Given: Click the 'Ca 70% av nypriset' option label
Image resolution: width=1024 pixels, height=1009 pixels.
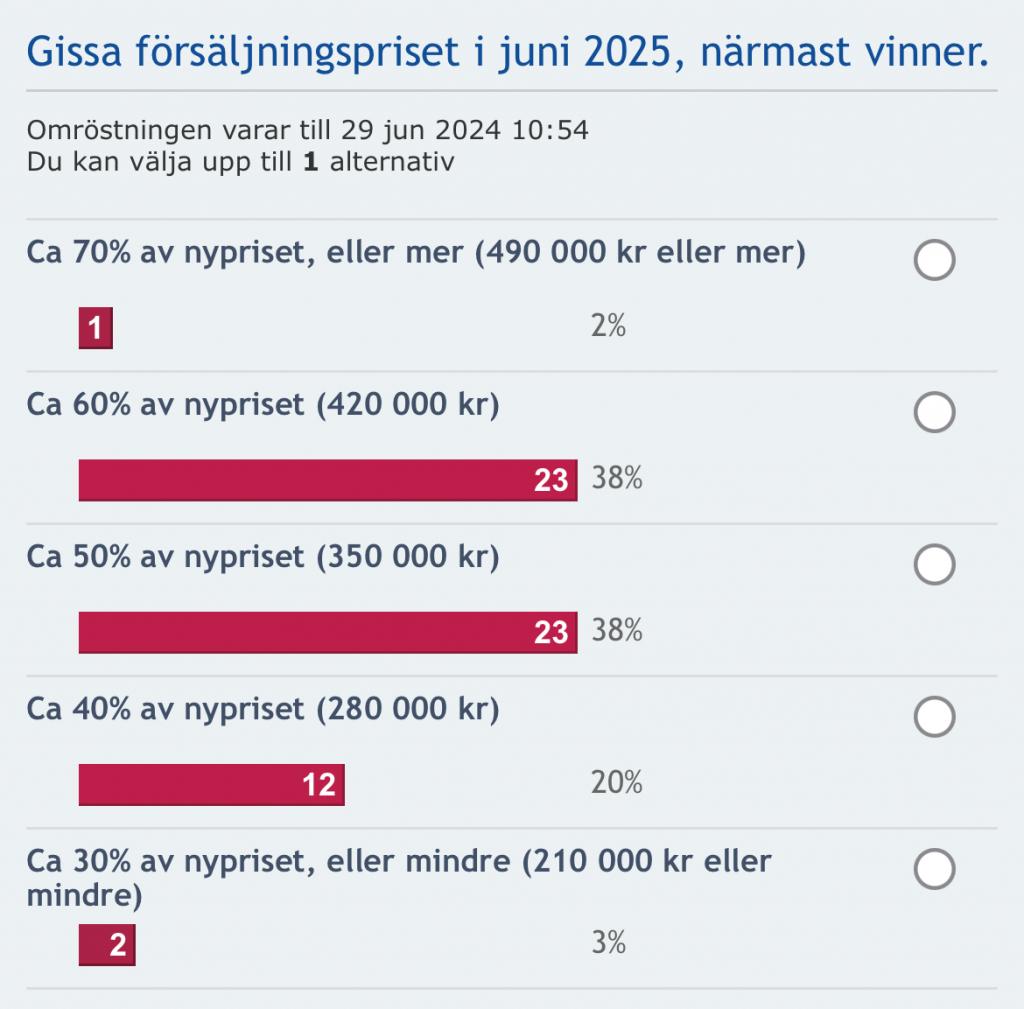Looking at the screenshot, I should 416,254.
